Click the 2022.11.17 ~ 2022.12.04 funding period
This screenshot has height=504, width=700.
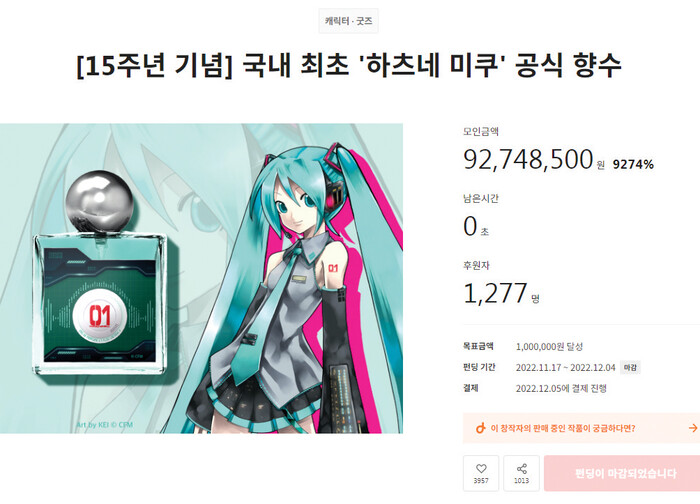566,367
